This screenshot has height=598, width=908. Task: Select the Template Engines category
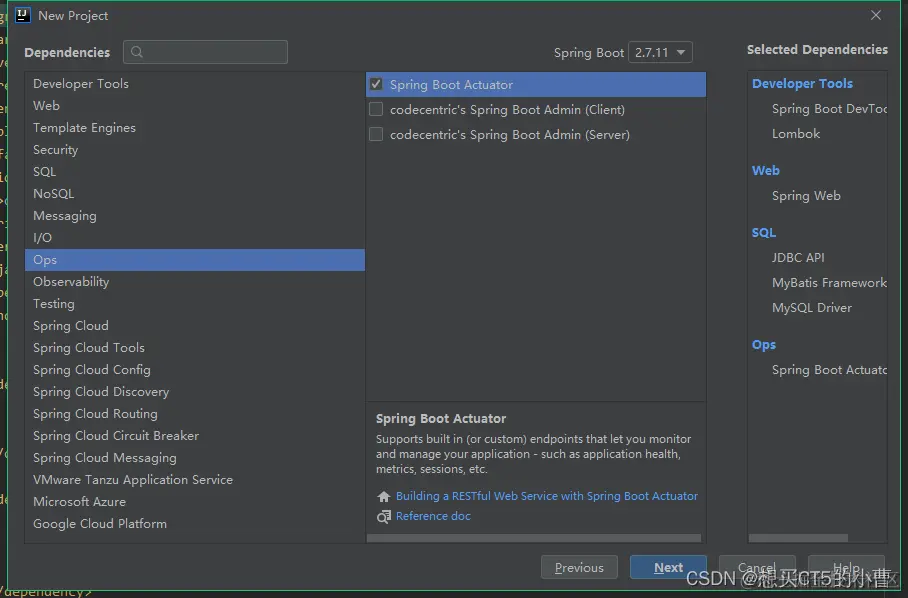195,128
